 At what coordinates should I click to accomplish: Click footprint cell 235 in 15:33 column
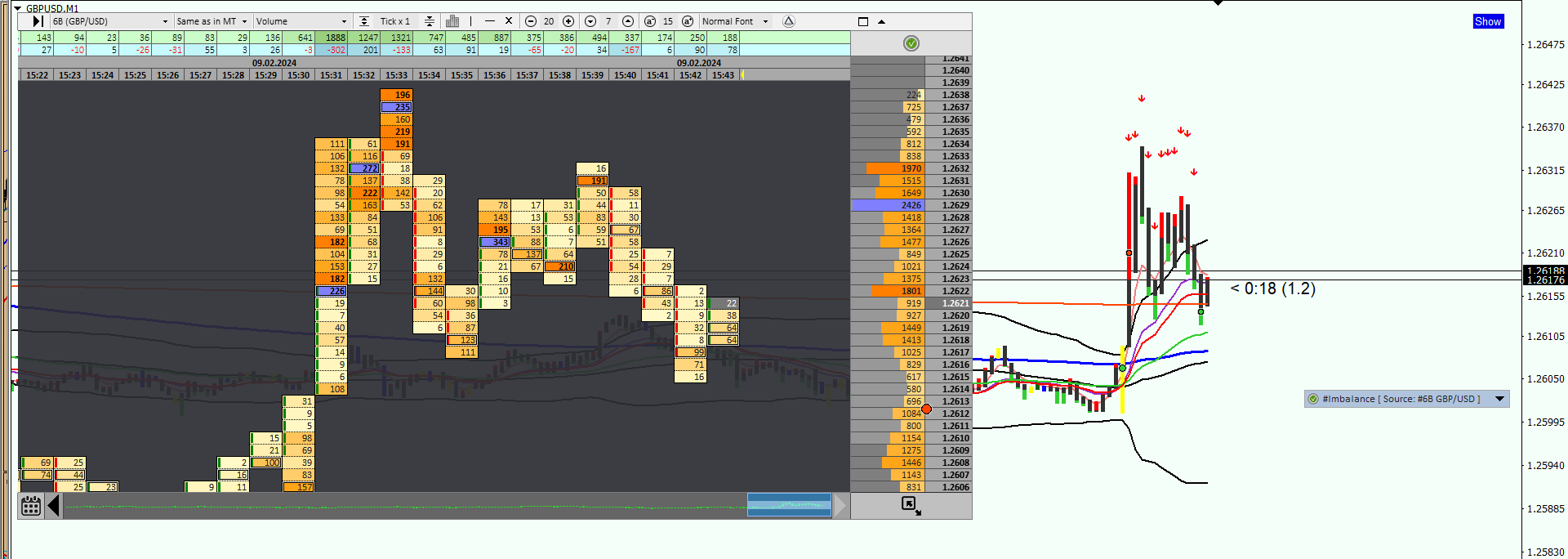coord(397,107)
